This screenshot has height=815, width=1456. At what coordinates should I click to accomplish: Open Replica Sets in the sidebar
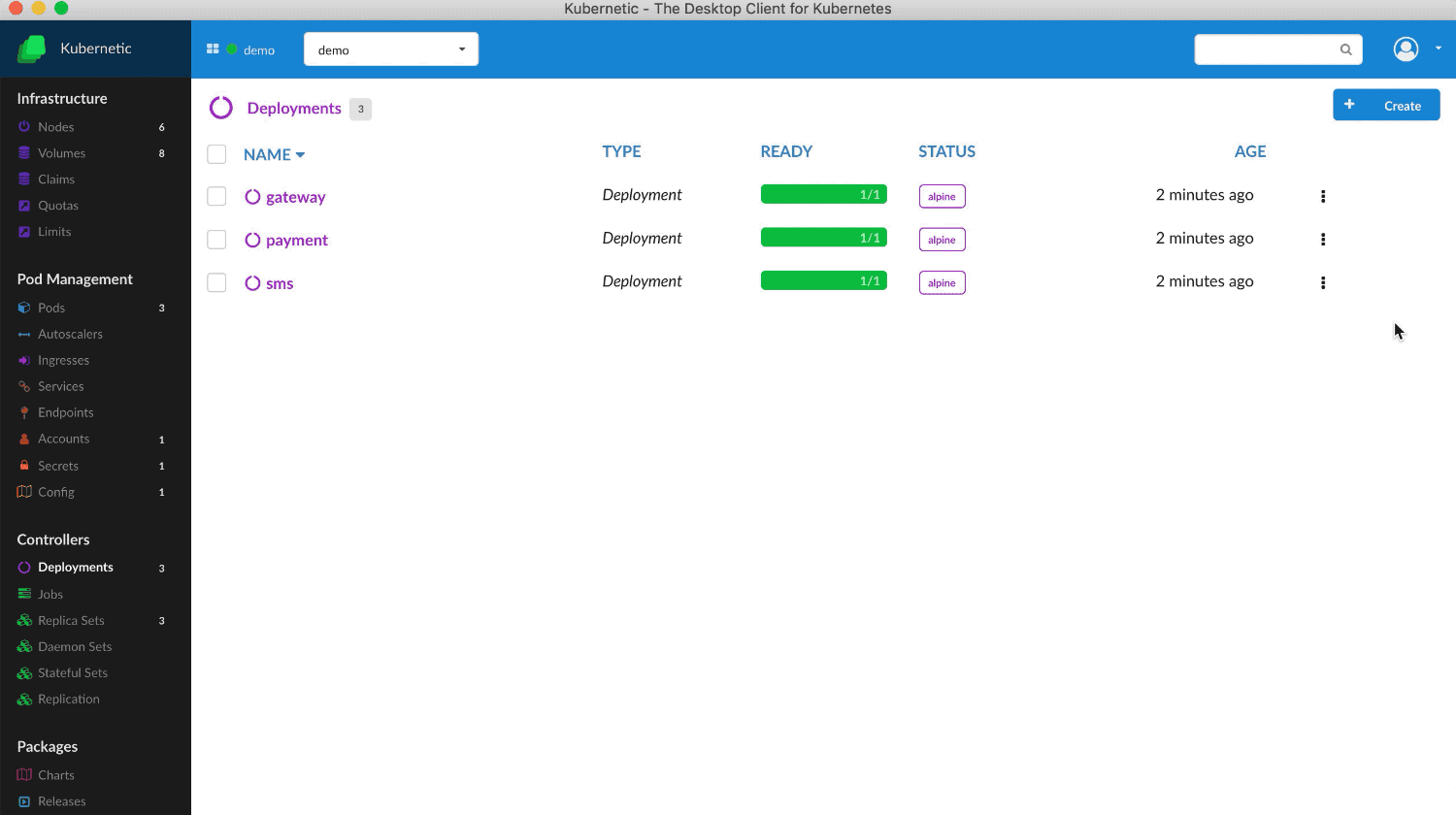pyautogui.click(x=71, y=621)
